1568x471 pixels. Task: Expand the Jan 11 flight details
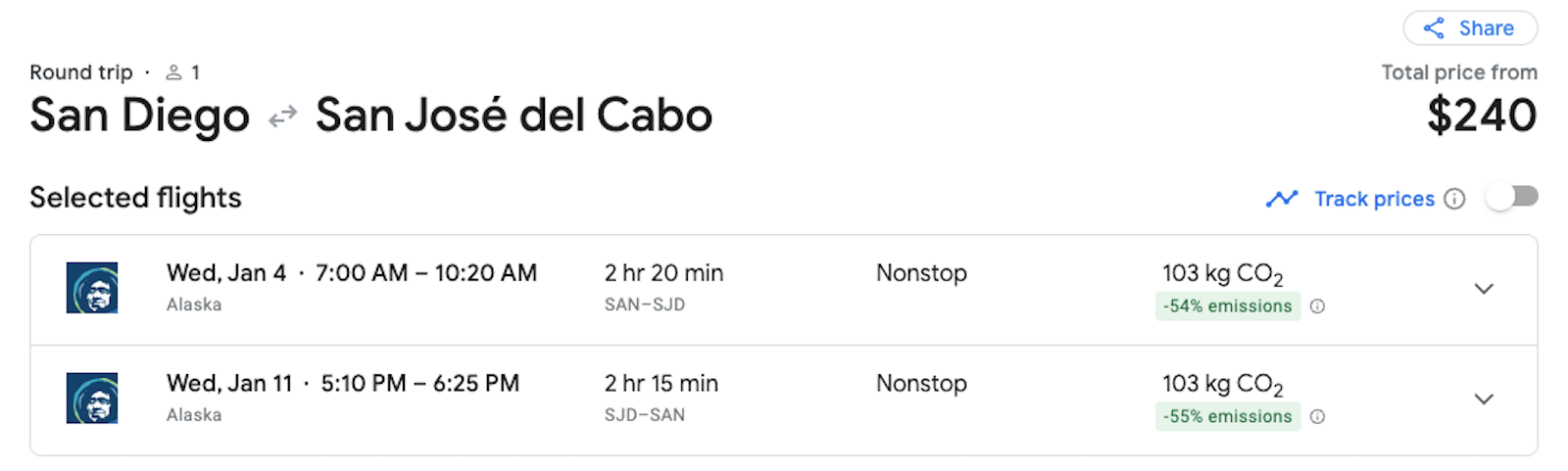tap(1485, 400)
